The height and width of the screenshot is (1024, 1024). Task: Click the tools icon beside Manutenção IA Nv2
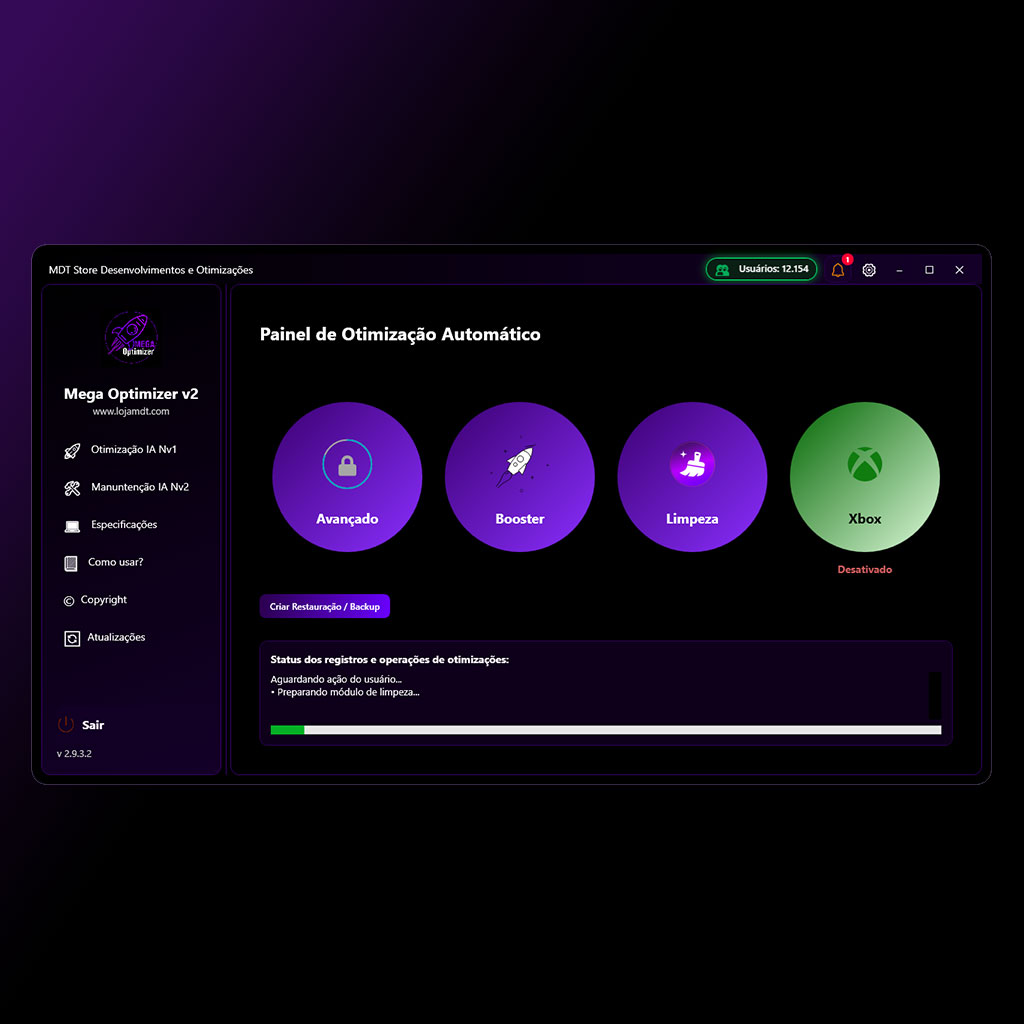(x=72, y=488)
